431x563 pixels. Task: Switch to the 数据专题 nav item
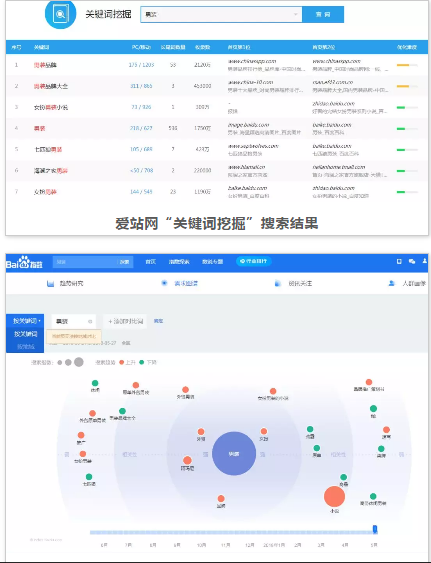[x=212, y=261]
